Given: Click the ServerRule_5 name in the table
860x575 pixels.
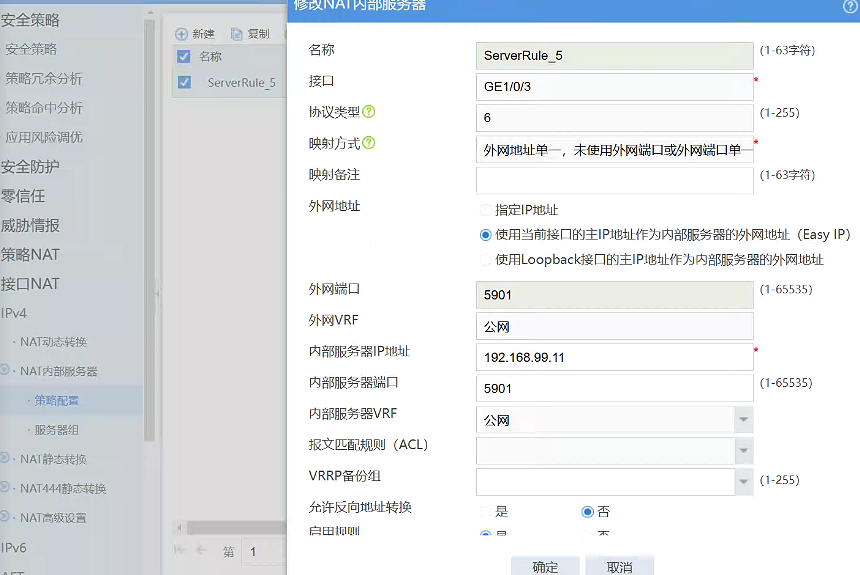Looking at the screenshot, I should point(241,82).
